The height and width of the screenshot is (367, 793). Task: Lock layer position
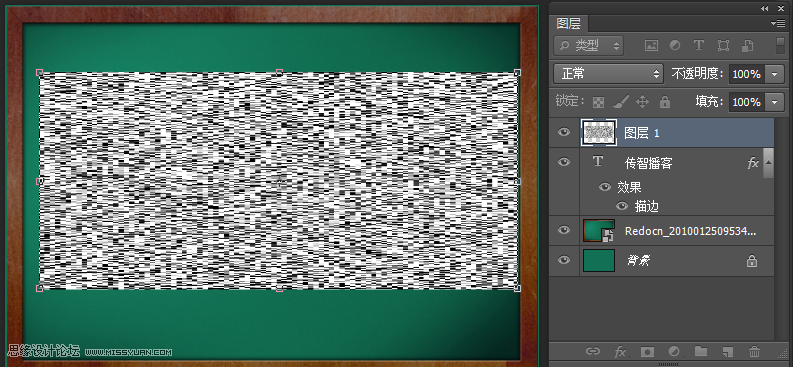pos(642,102)
